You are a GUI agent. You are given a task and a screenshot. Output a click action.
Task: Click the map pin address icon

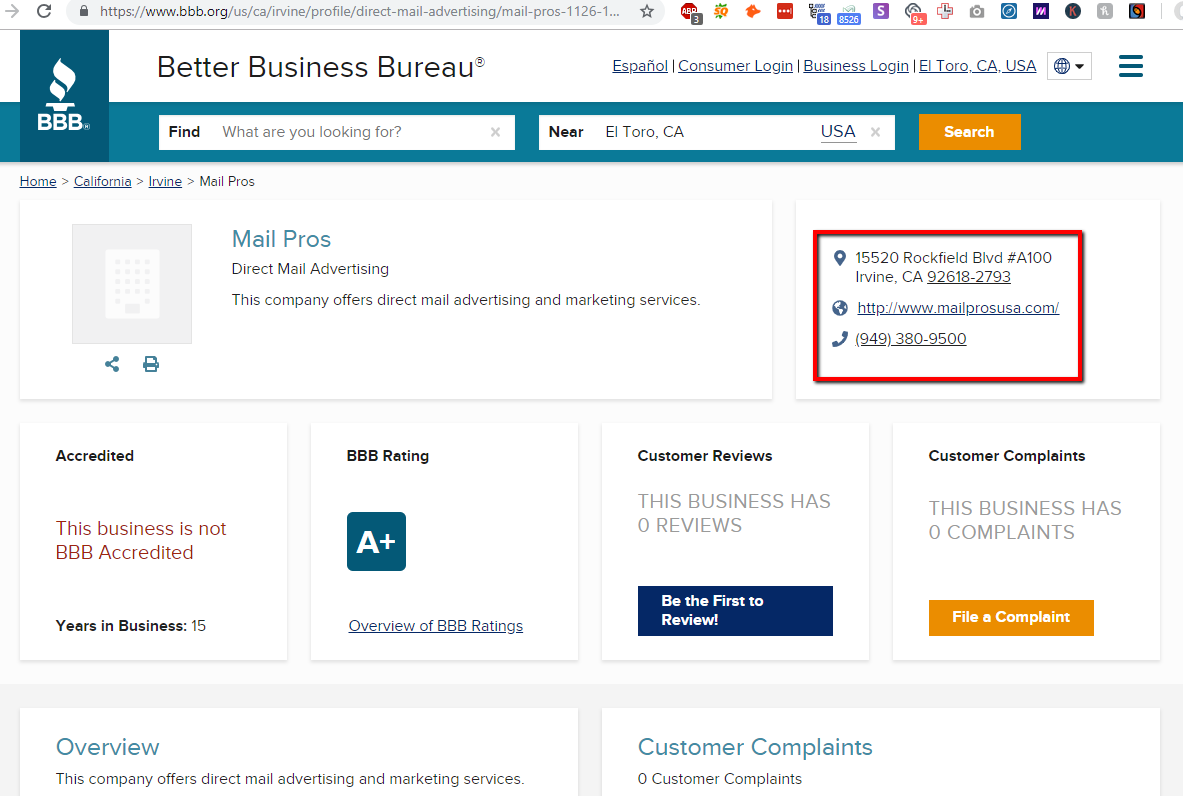pos(839,258)
